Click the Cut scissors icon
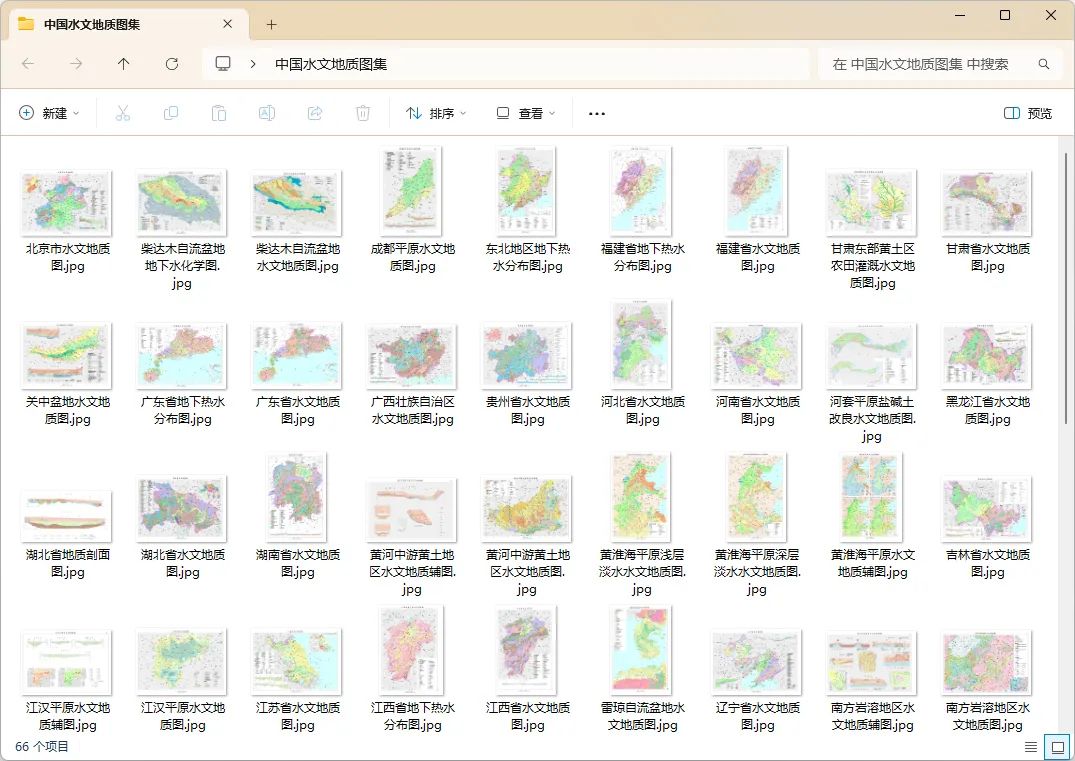 [123, 113]
